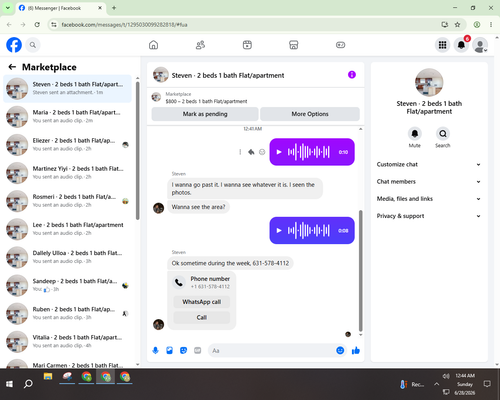The height and width of the screenshot is (400, 500).
Task: Open File Explorer from the taskbar
Action: point(48,377)
